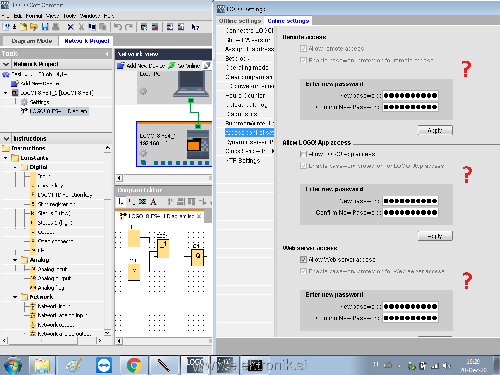Click the PC to LOGO! download icon
The width and height of the screenshot is (500, 375).
pyautogui.click(x=170, y=27)
